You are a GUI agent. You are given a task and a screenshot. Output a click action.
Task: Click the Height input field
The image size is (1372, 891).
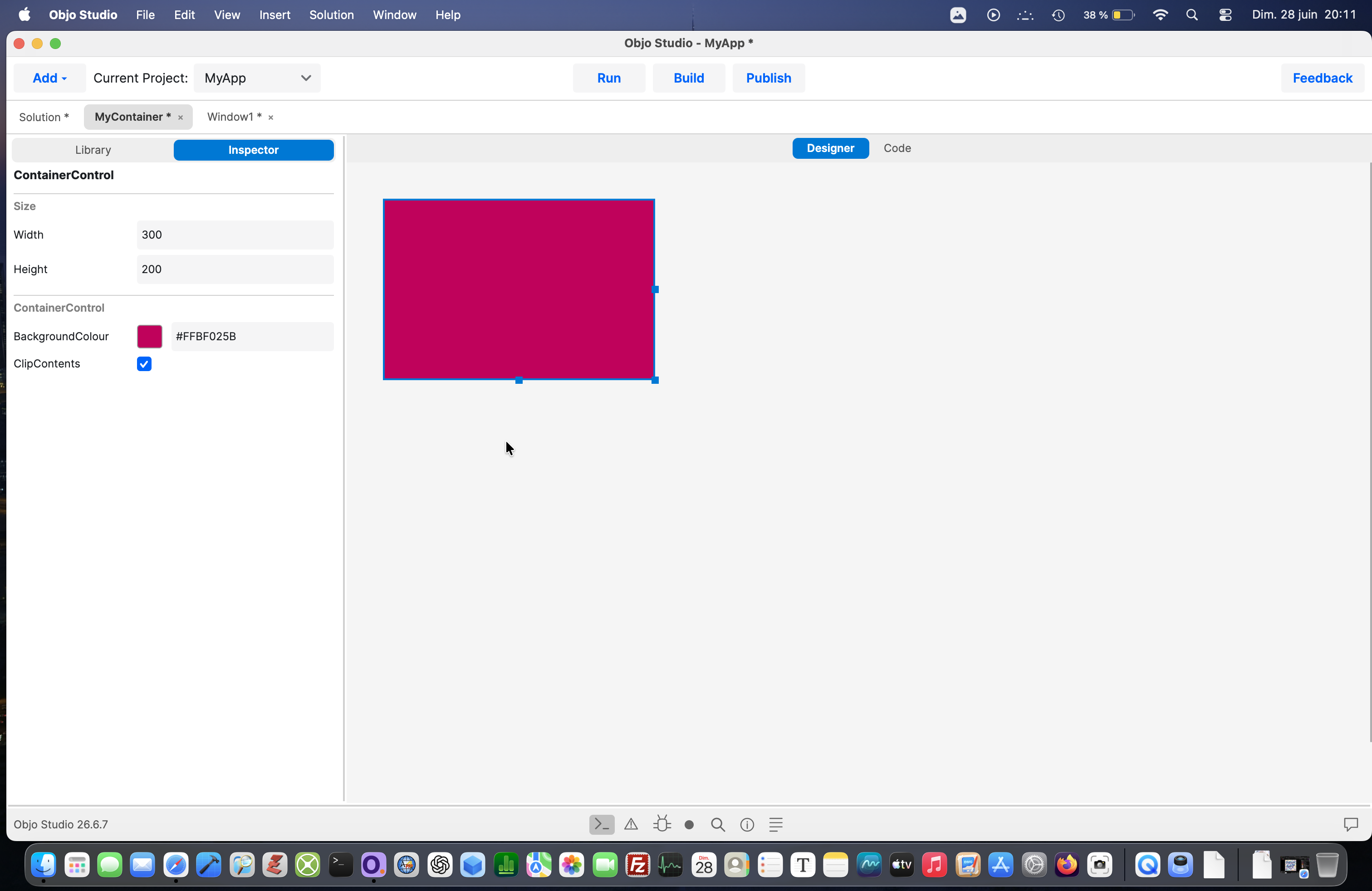coord(235,269)
